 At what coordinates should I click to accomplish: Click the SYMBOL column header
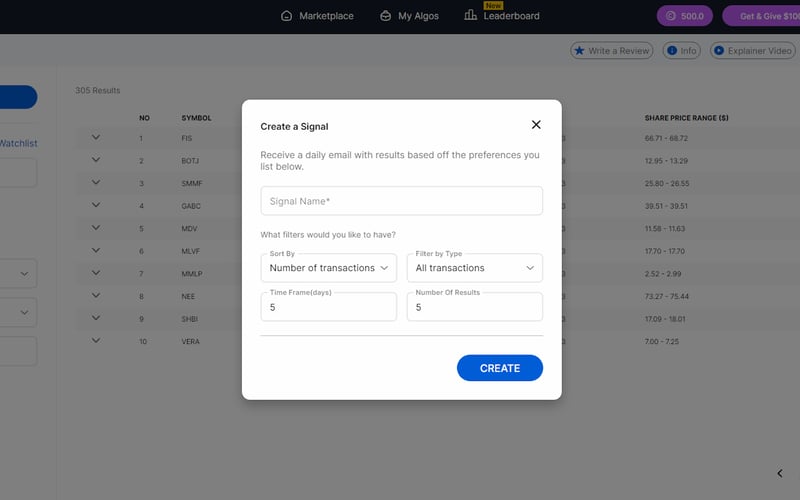tap(196, 118)
